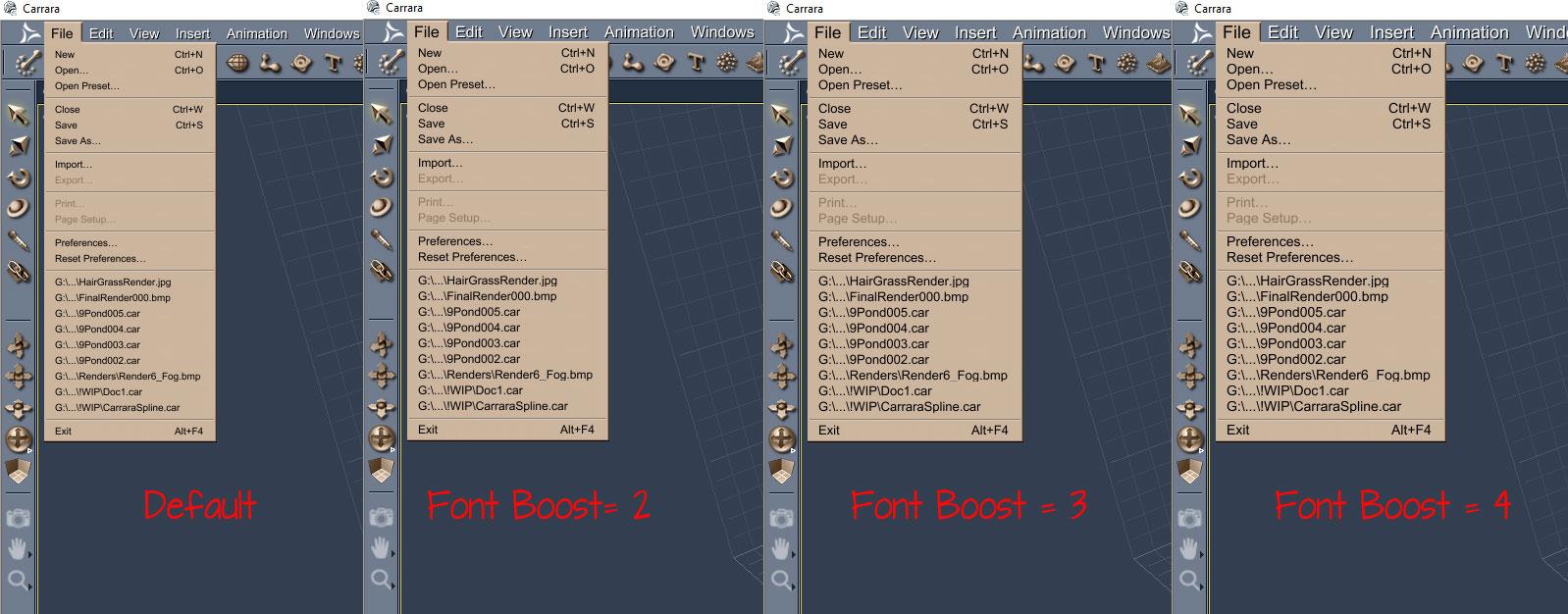This screenshot has width=1568, height=614.
Task: Open the Edit menu in Default panel
Action: click(101, 33)
